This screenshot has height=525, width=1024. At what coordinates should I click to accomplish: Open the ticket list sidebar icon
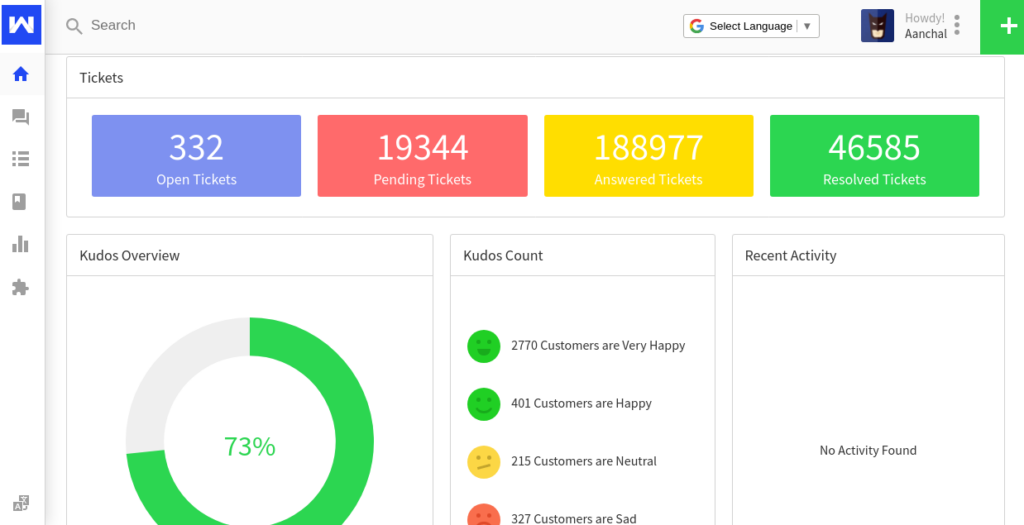[21, 159]
